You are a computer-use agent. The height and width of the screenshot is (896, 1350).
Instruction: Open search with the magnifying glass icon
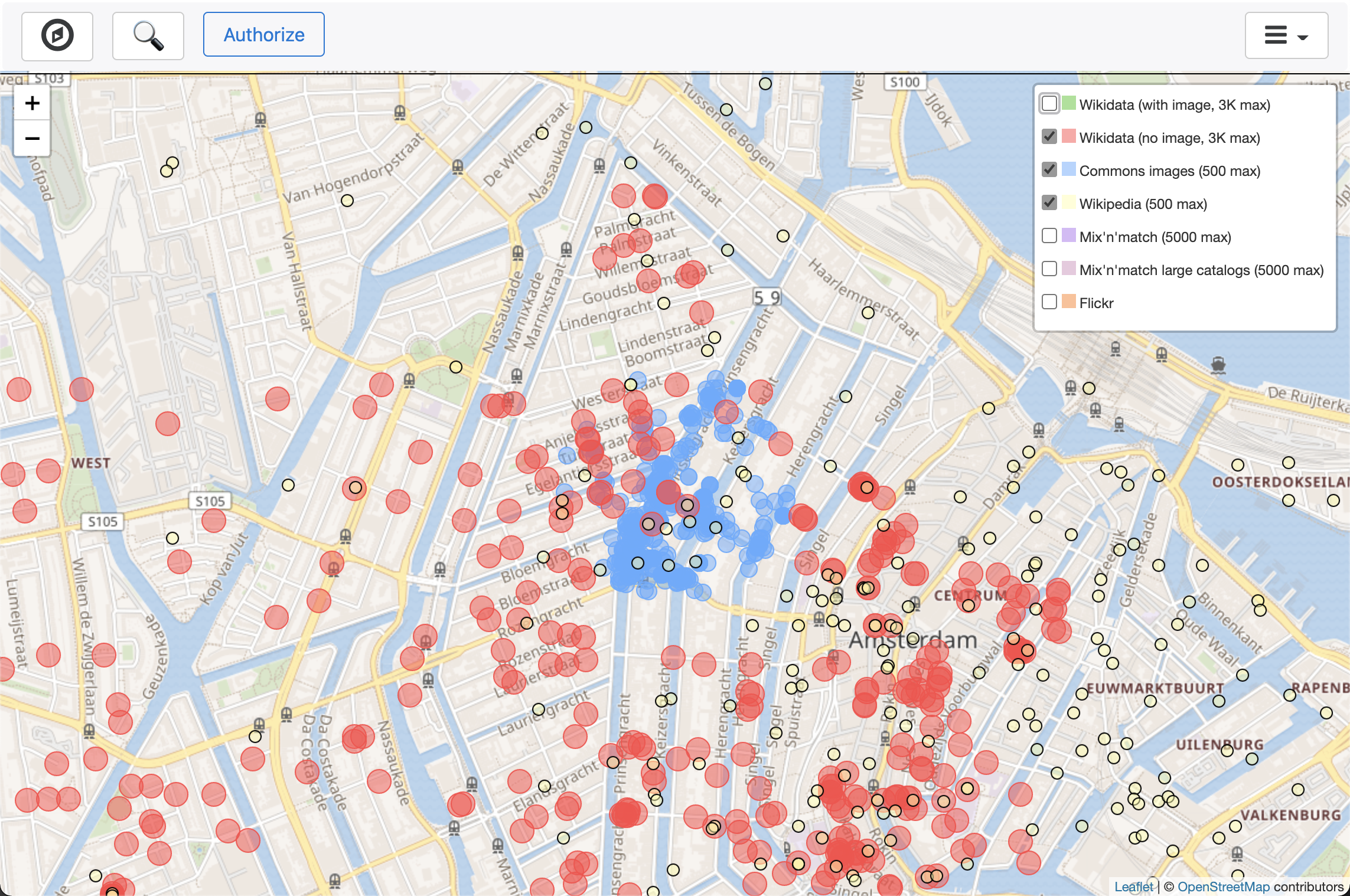148,35
